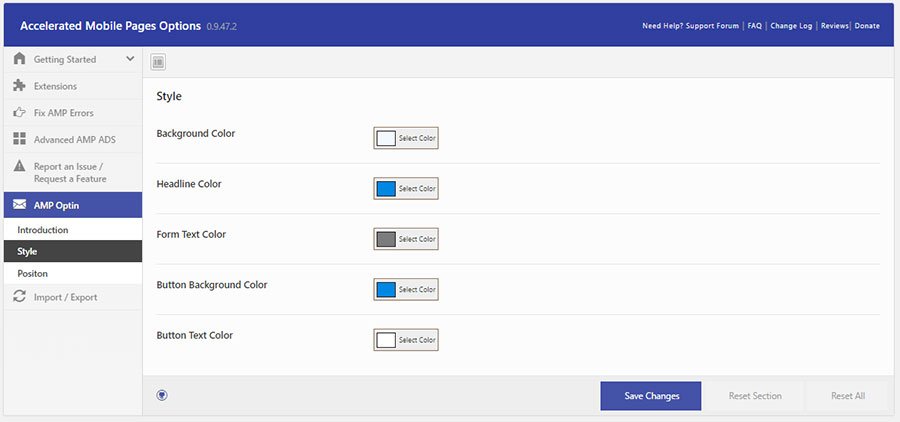Click the Button Text Color label
The image size is (900, 422).
pos(195,335)
